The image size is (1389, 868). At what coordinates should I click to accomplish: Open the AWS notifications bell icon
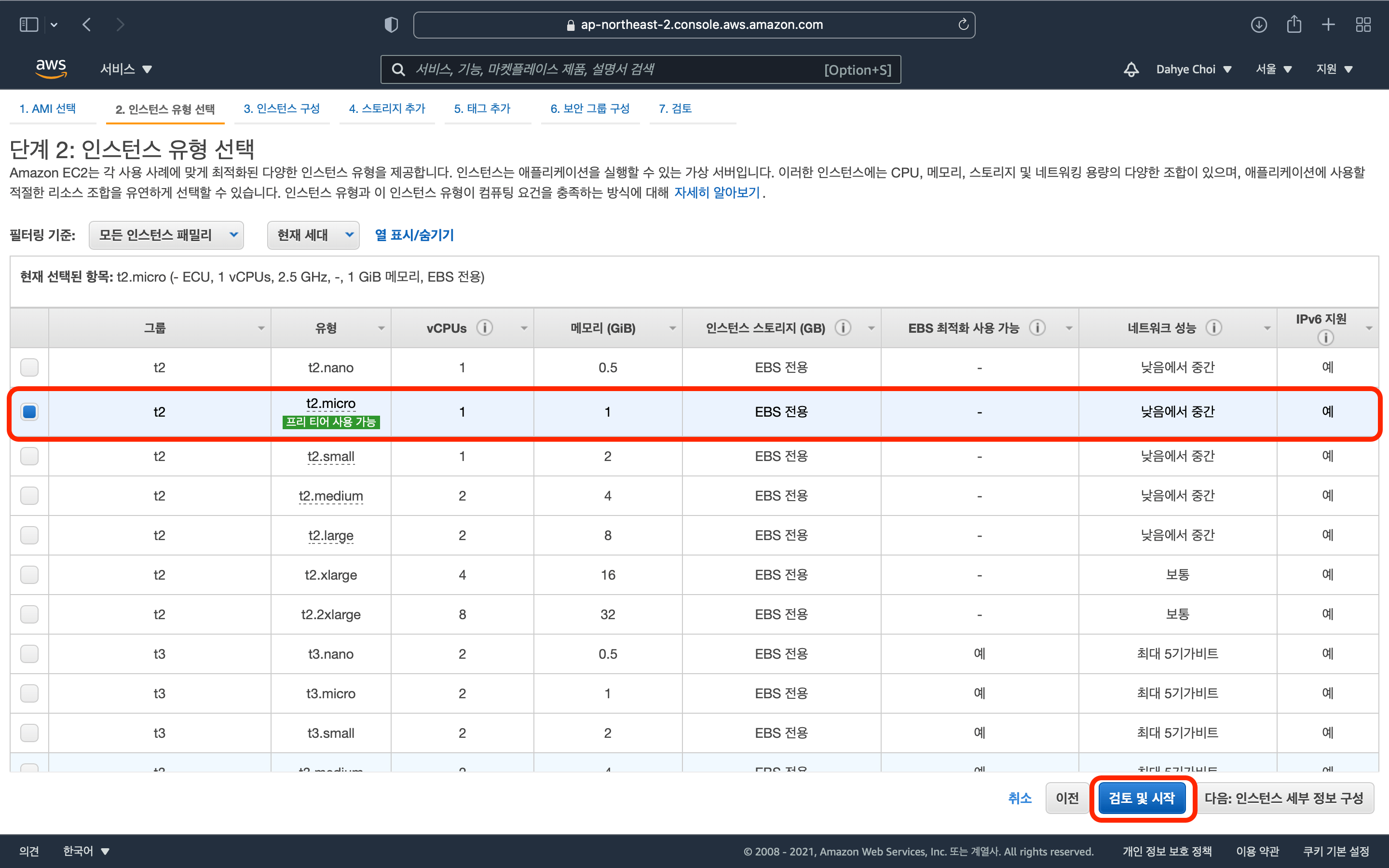tap(1131, 69)
